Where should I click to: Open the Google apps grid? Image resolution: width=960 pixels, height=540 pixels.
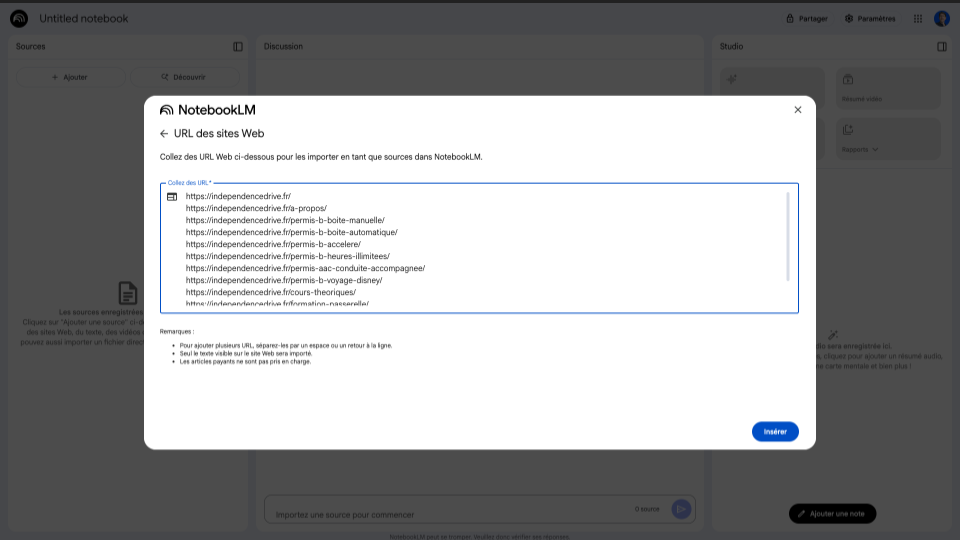917,18
